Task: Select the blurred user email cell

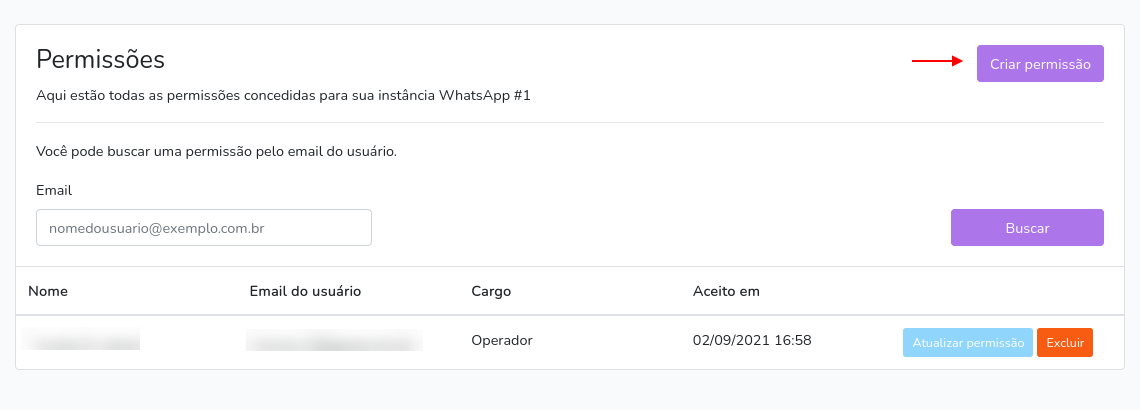Action: point(334,339)
